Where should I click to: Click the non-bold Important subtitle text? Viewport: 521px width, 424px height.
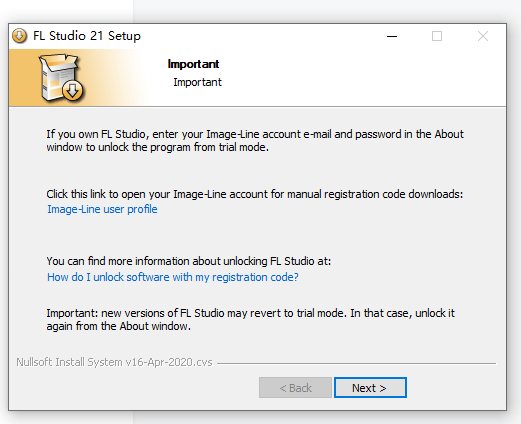point(197,82)
